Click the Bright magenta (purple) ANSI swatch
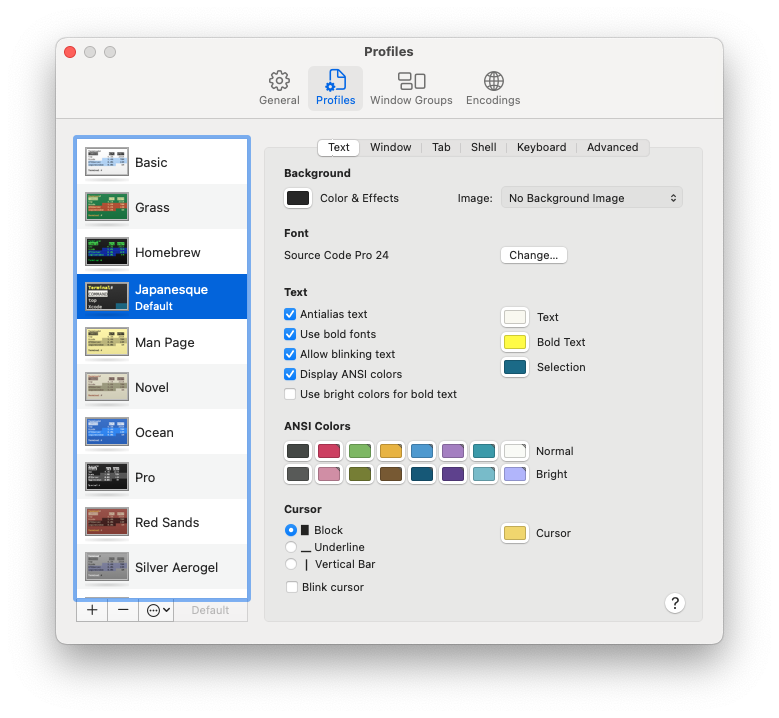This screenshot has width=779, height=718. click(x=453, y=474)
